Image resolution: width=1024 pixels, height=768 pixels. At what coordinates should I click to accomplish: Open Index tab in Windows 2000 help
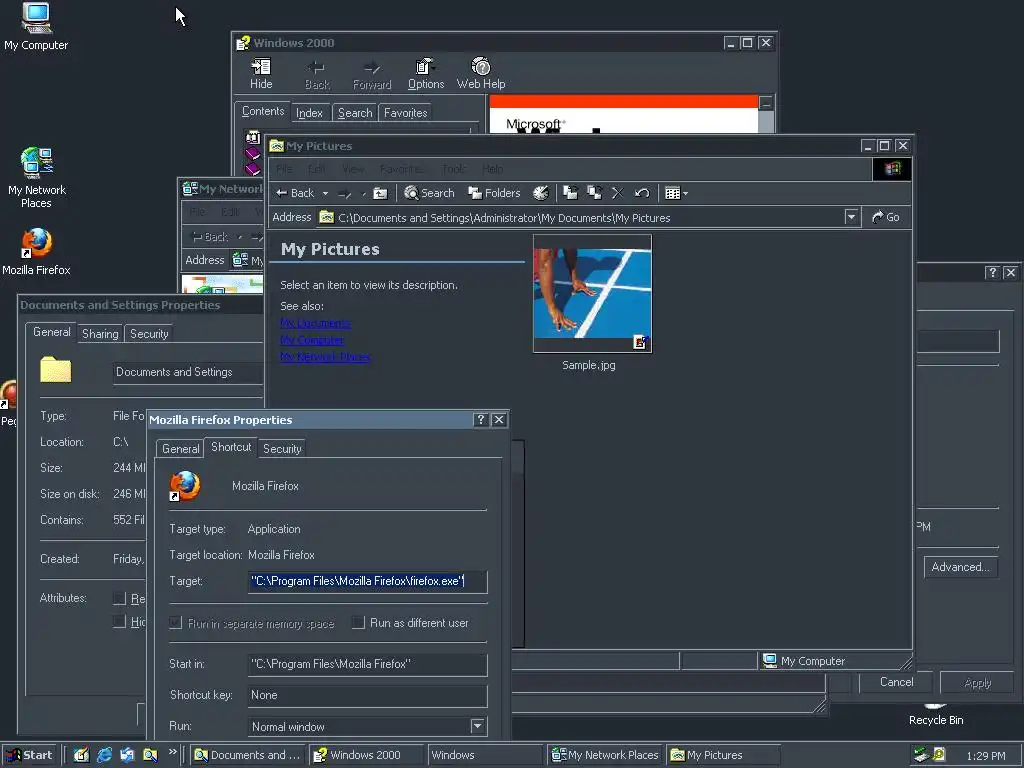point(310,113)
